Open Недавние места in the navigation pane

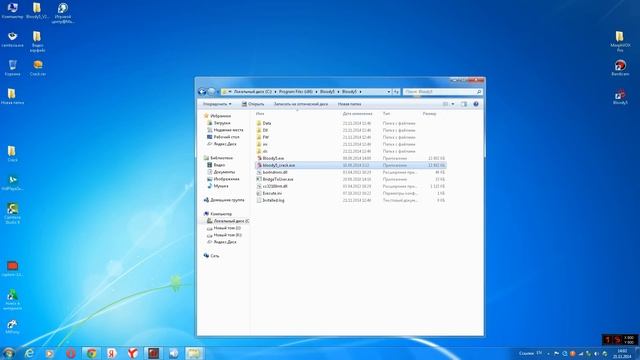pyautogui.click(x=228, y=130)
